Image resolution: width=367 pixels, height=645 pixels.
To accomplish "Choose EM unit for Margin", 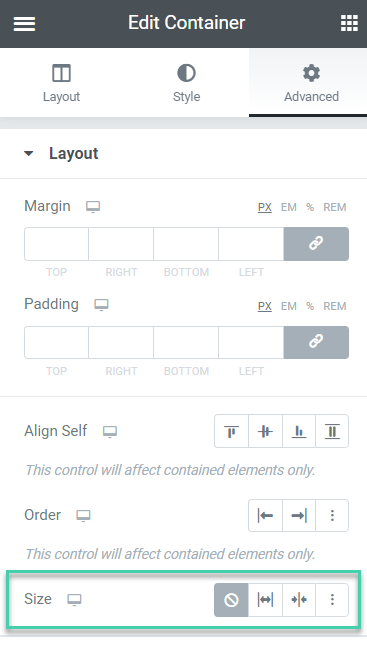I will pyautogui.click(x=288, y=207).
